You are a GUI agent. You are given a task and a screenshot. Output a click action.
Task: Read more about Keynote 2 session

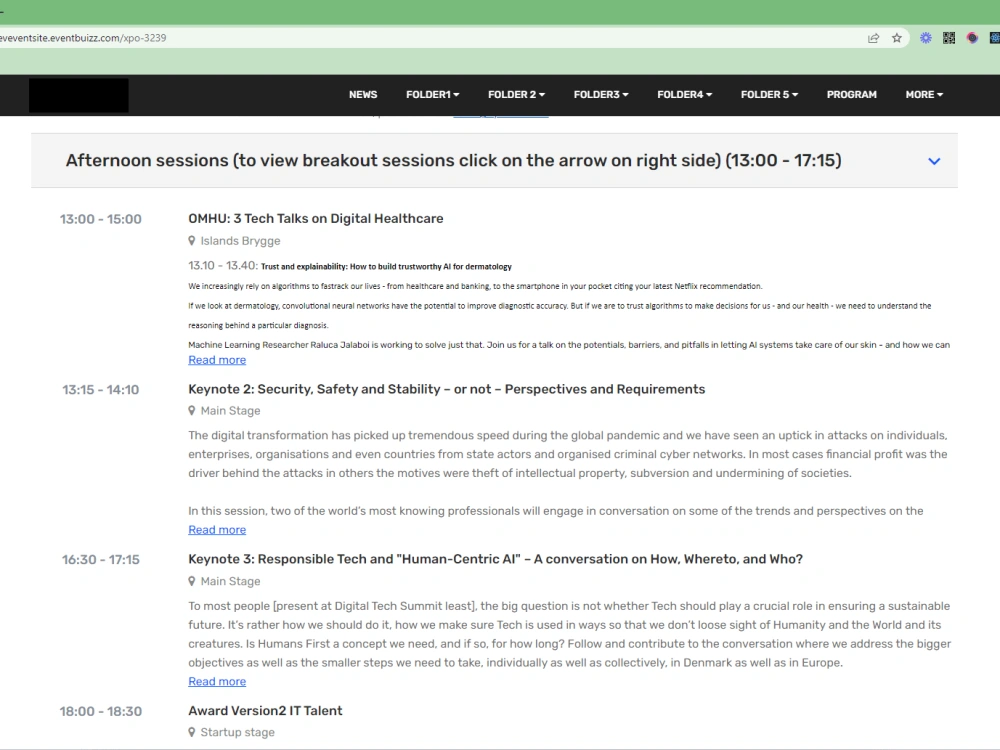pyautogui.click(x=217, y=529)
